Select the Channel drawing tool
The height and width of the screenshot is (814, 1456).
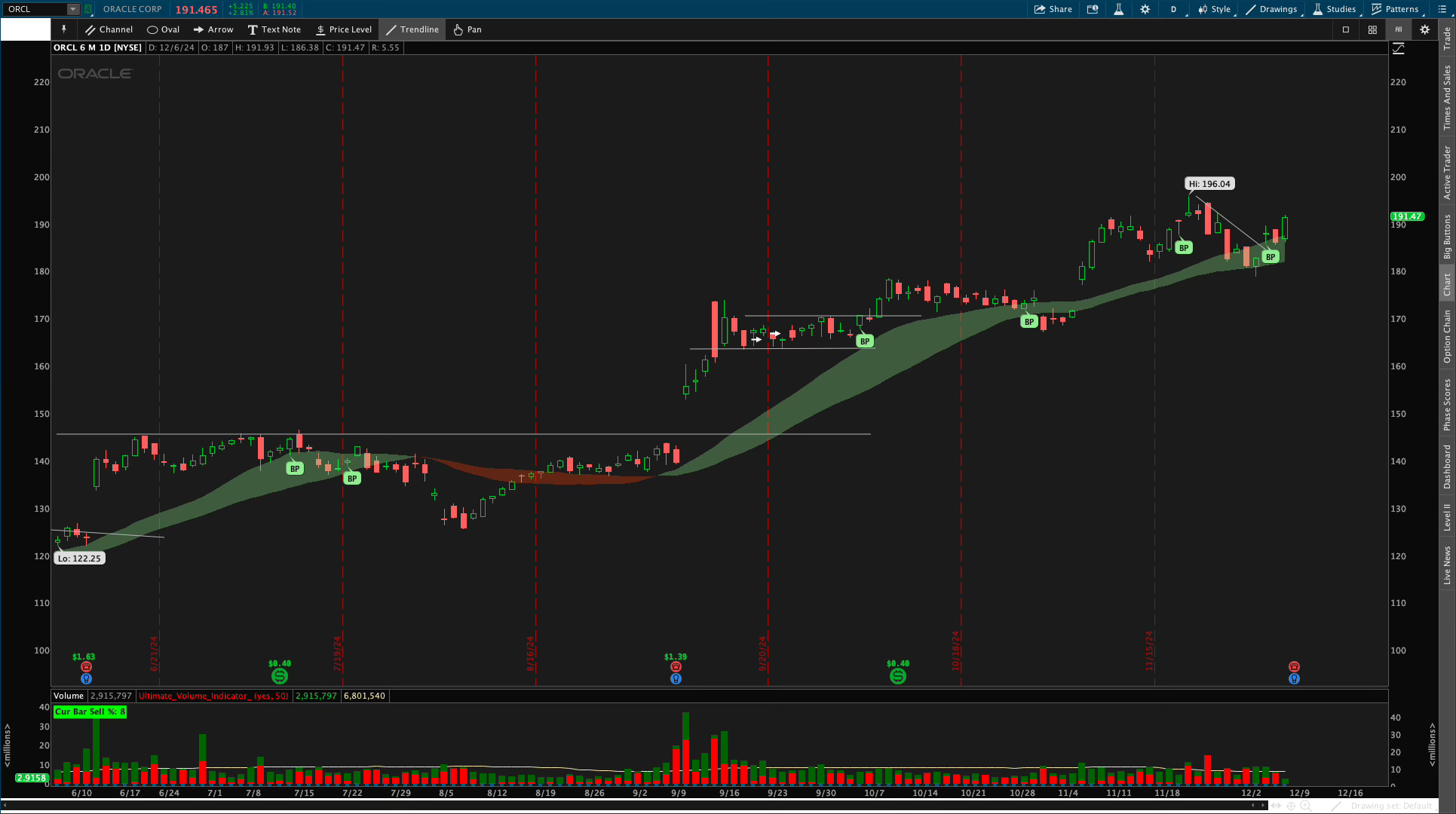click(x=109, y=29)
